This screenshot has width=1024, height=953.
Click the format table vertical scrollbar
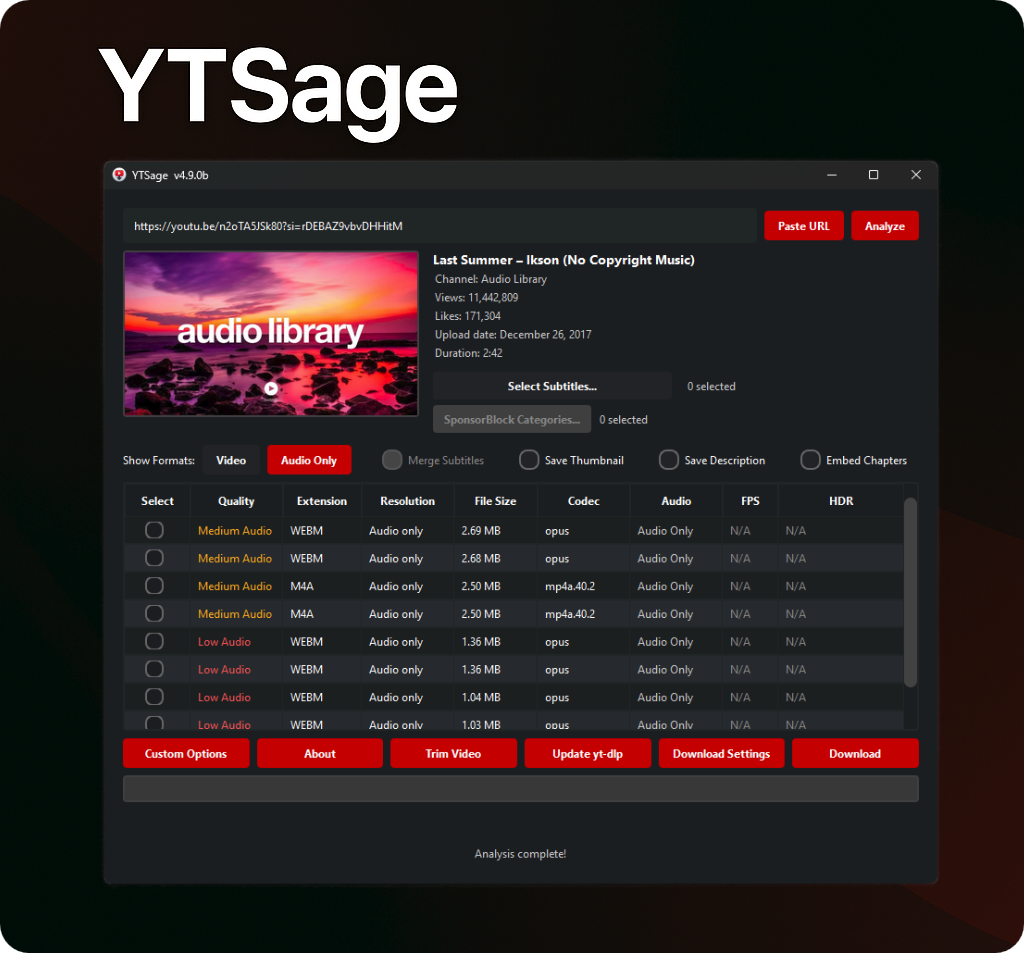coord(910,592)
